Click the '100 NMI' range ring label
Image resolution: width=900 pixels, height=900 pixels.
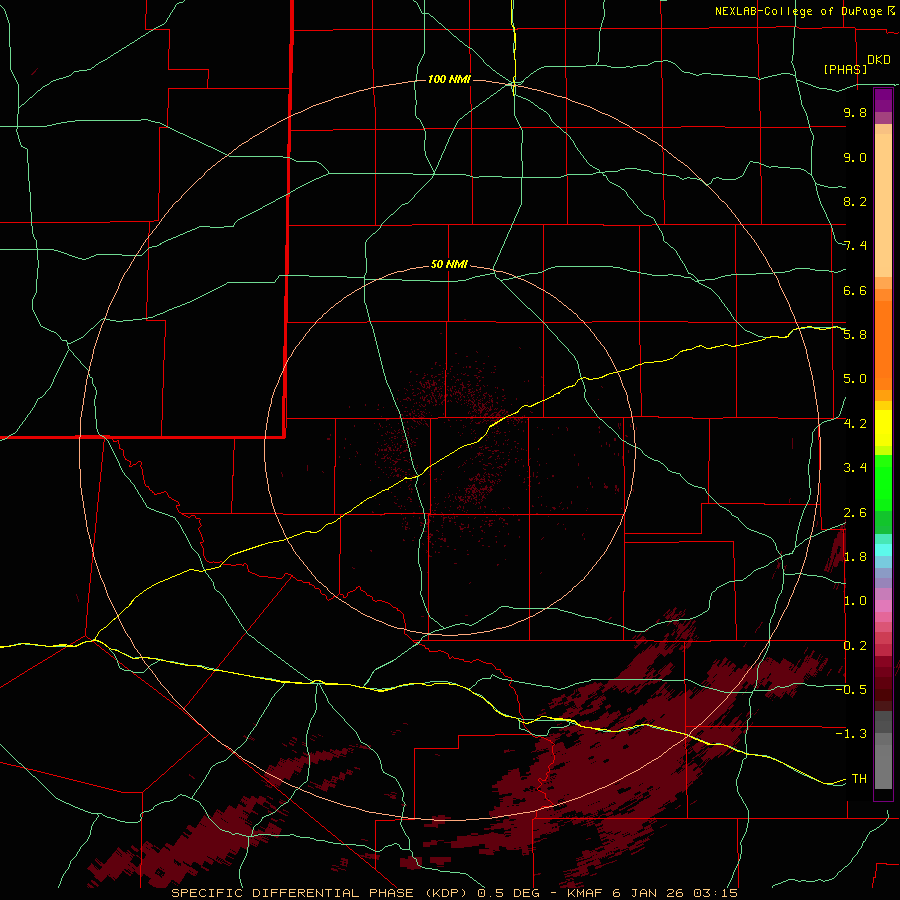pos(449,79)
